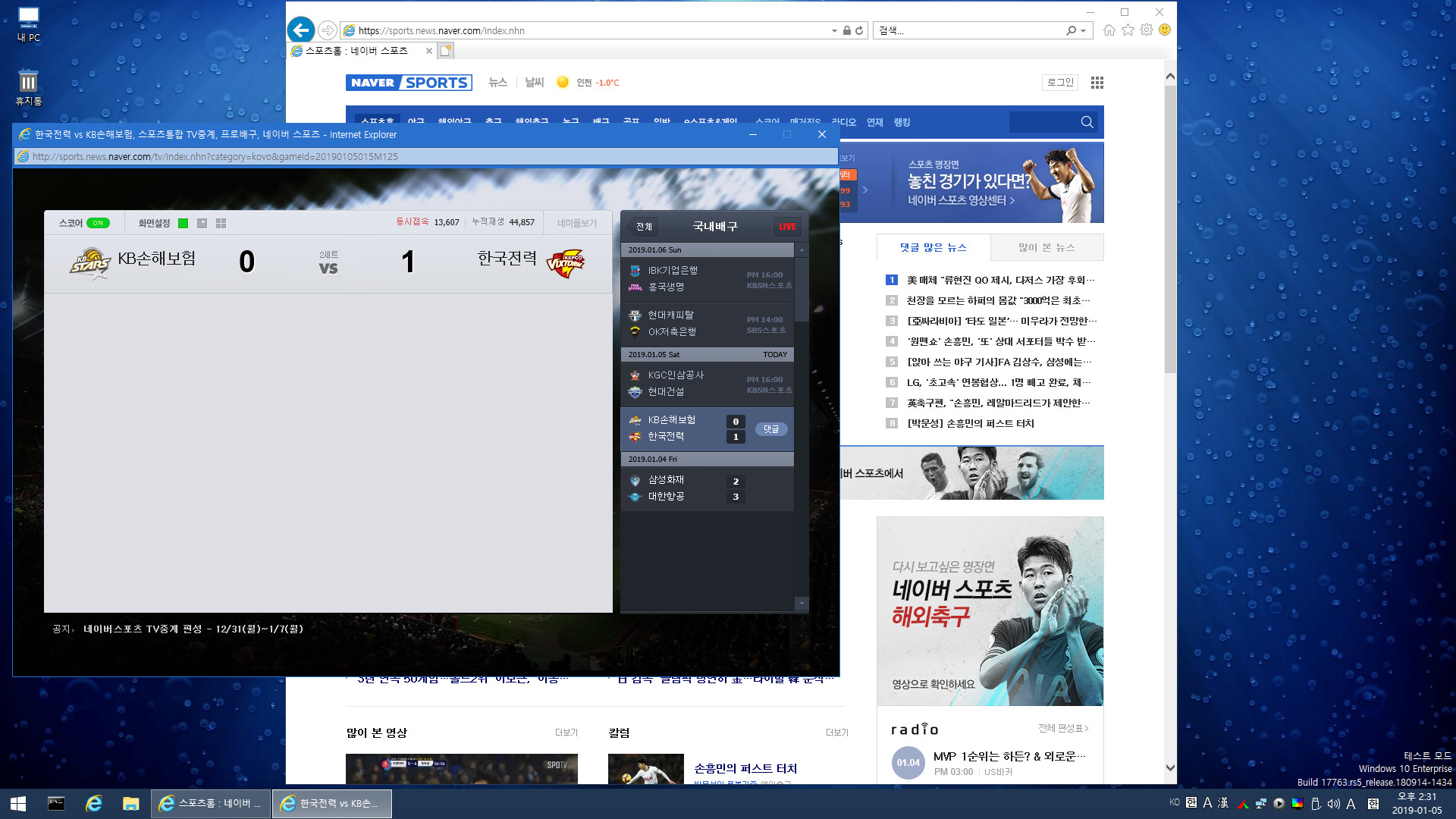Open the 랭킹 menu item
This screenshot has width=1456, height=819.
(902, 122)
